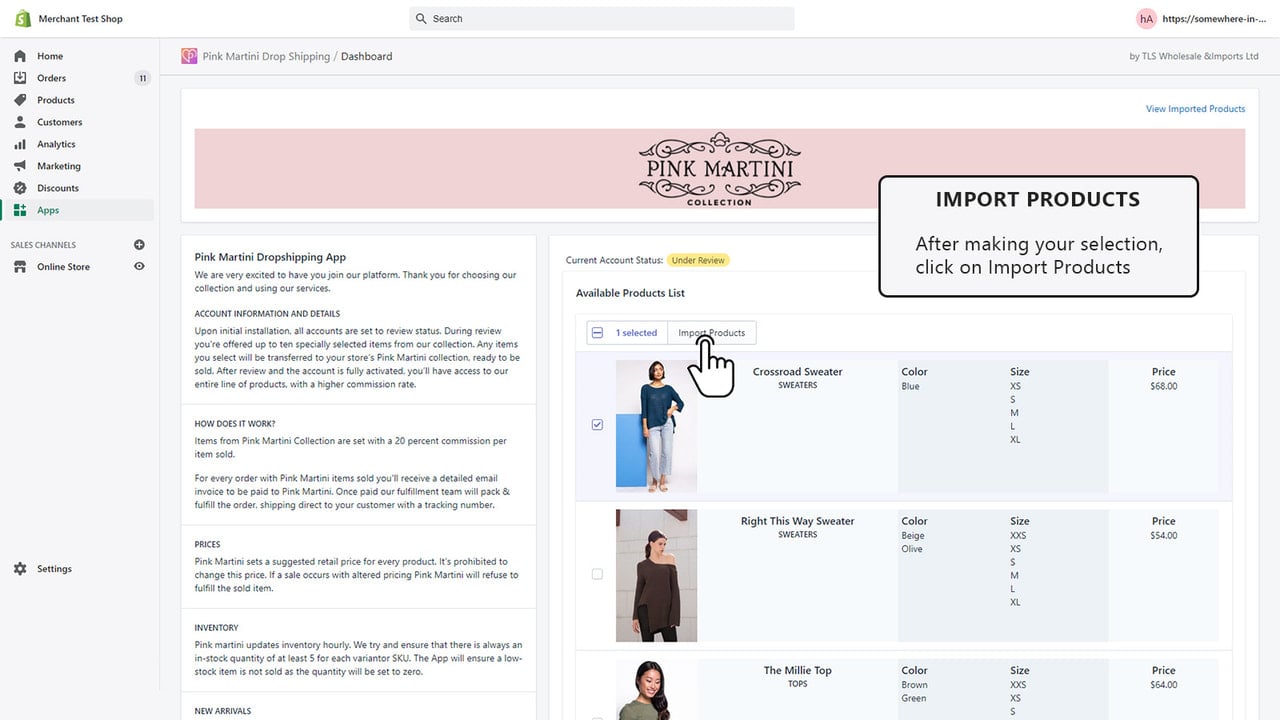Click The Millie Top product image

[656, 689]
